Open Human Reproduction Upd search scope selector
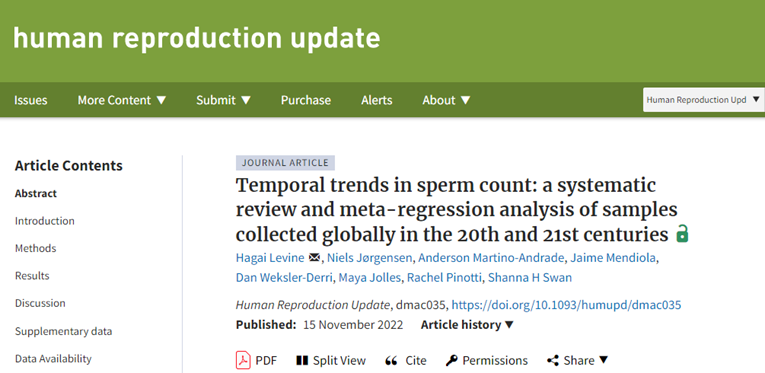The width and height of the screenshot is (765, 373). (x=704, y=99)
